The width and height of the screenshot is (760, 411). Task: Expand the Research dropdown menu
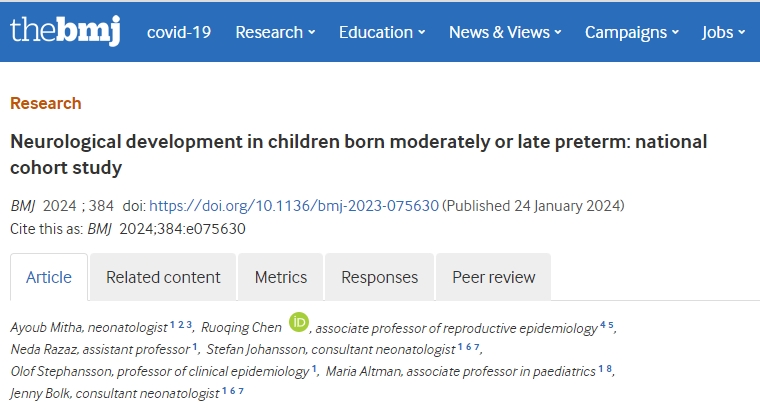tap(275, 32)
